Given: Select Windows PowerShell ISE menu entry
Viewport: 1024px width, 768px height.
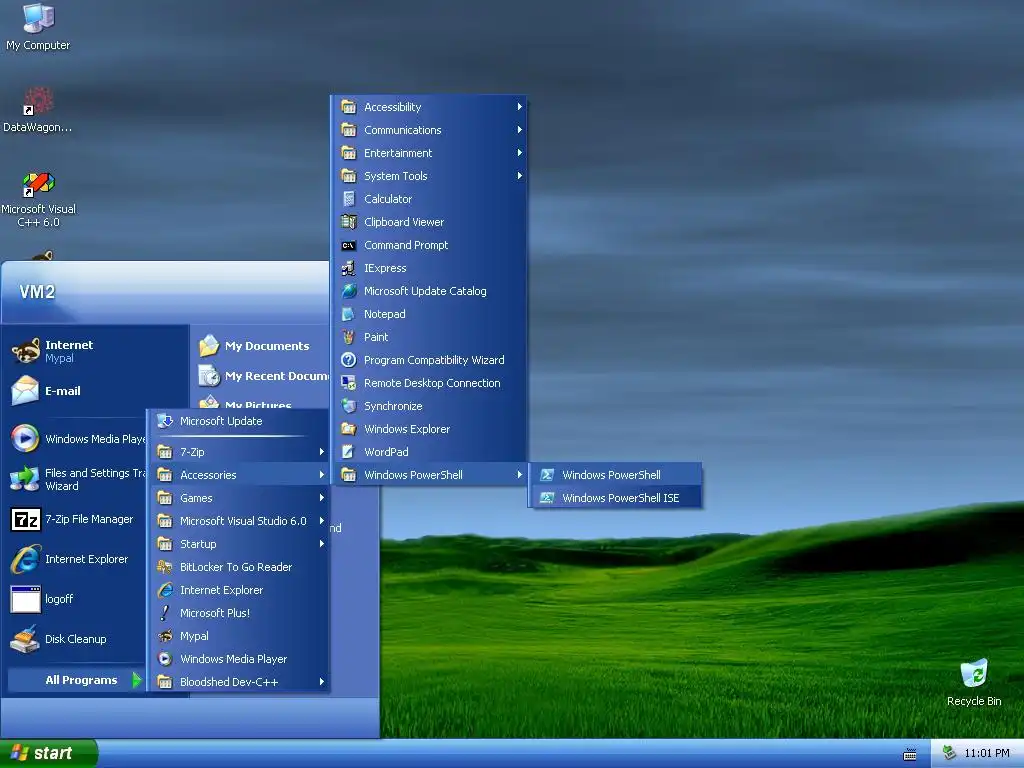Looking at the screenshot, I should (x=617, y=498).
